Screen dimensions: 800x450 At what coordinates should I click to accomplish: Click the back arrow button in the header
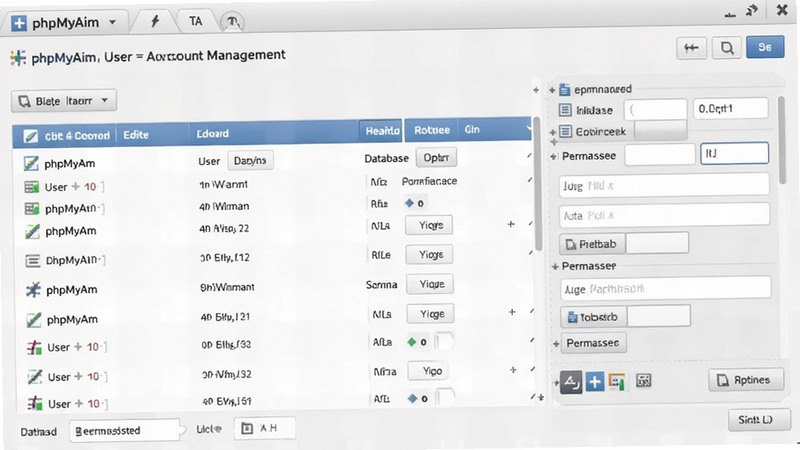[691, 48]
